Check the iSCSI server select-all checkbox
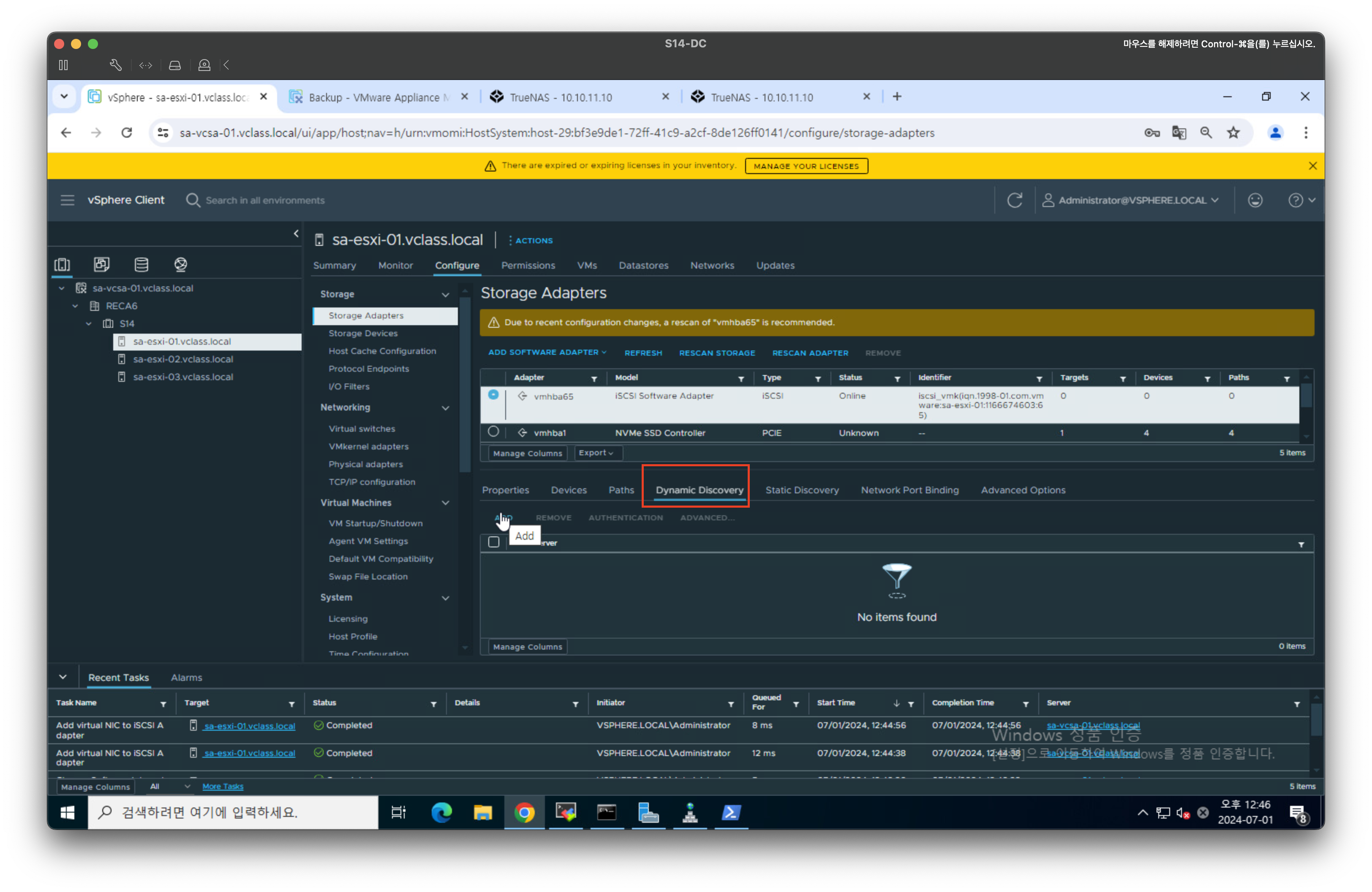The height and width of the screenshot is (892, 1372). click(x=493, y=542)
